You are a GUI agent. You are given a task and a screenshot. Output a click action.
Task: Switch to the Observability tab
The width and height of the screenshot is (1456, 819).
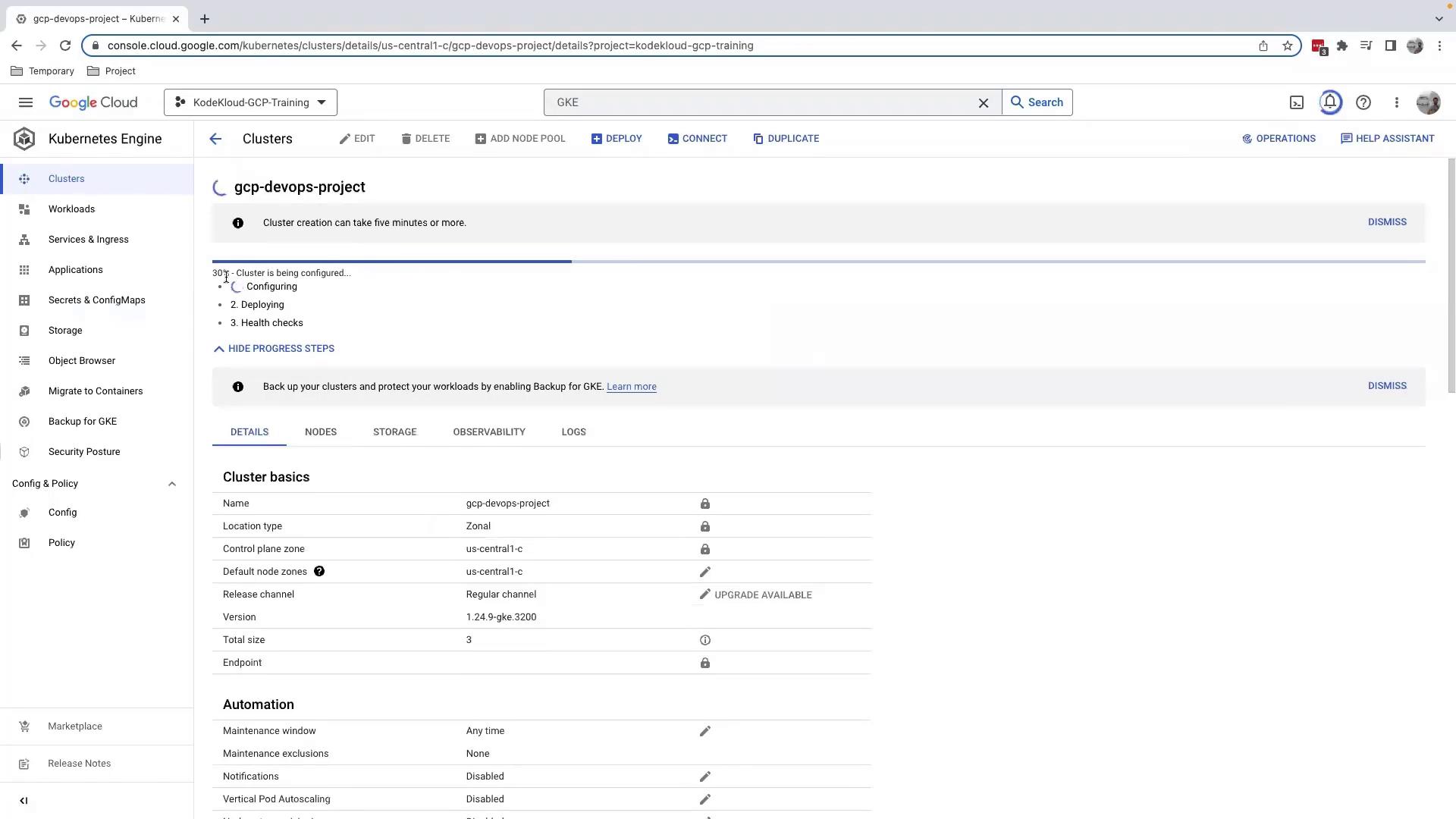(x=489, y=432)
